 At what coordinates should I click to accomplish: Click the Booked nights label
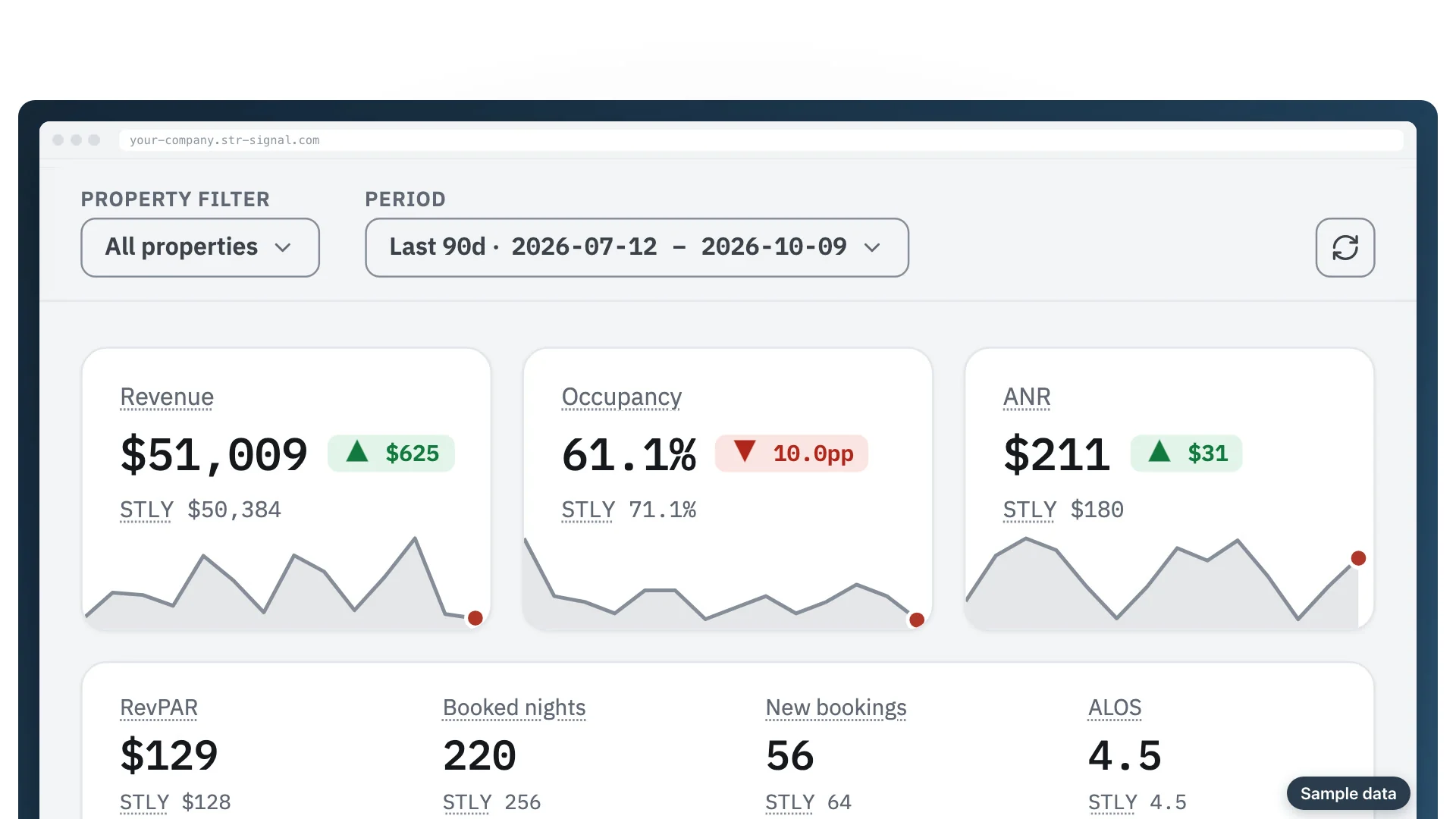coord(514,708)
